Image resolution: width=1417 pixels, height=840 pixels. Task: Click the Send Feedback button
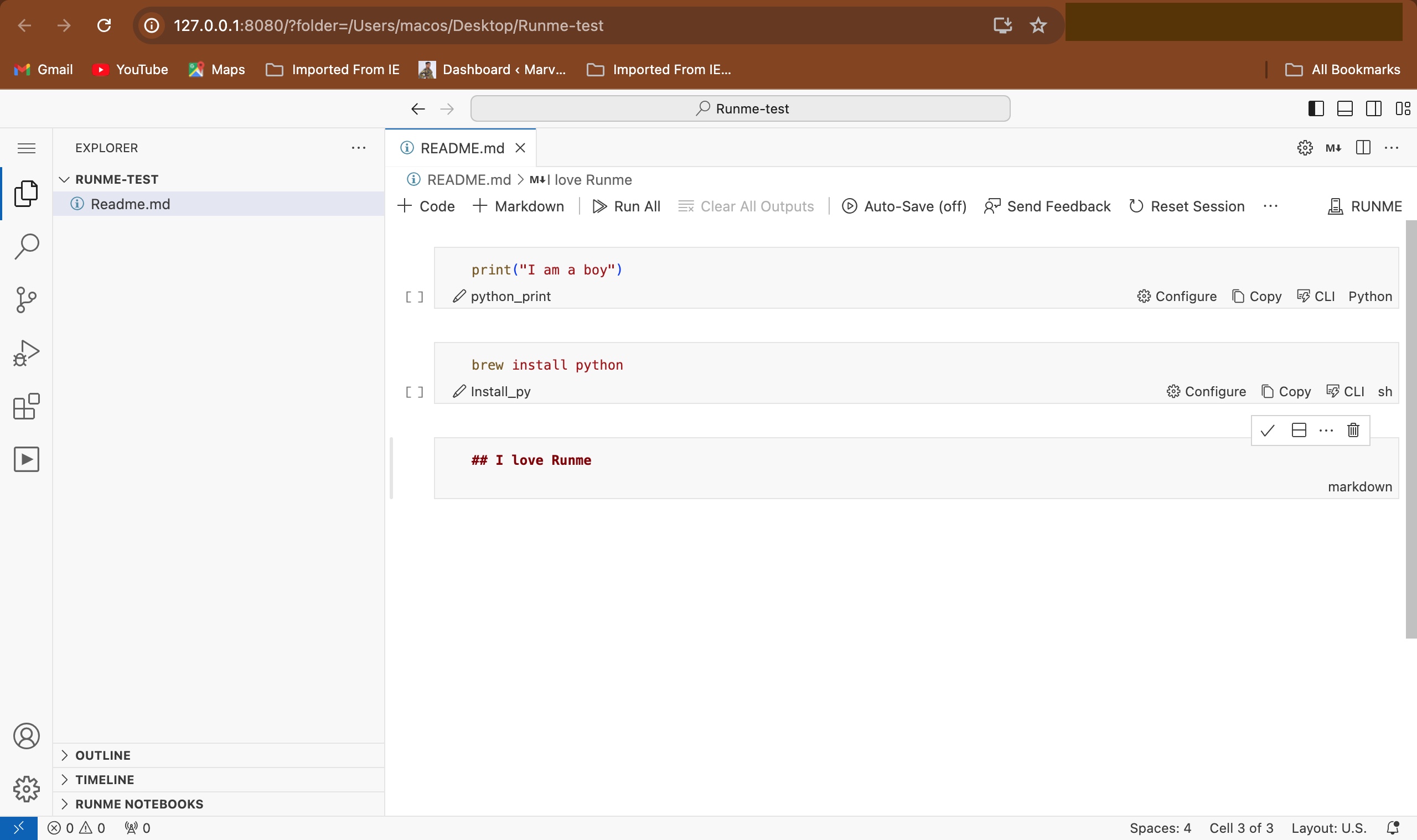[x=1048, y=207]
